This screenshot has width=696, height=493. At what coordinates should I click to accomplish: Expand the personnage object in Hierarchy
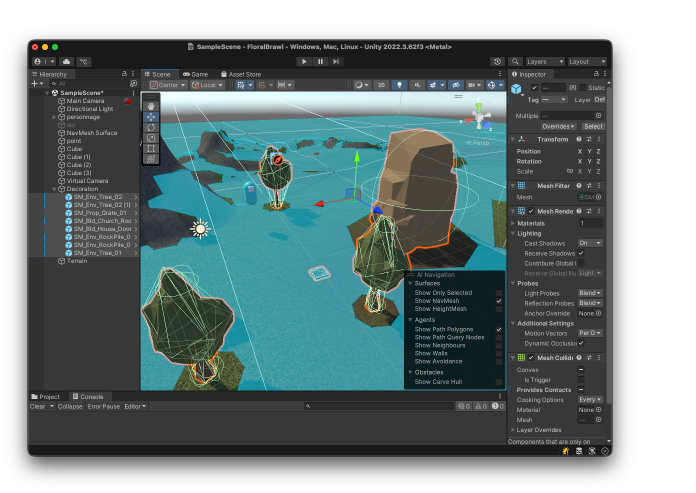coord(54,117)
